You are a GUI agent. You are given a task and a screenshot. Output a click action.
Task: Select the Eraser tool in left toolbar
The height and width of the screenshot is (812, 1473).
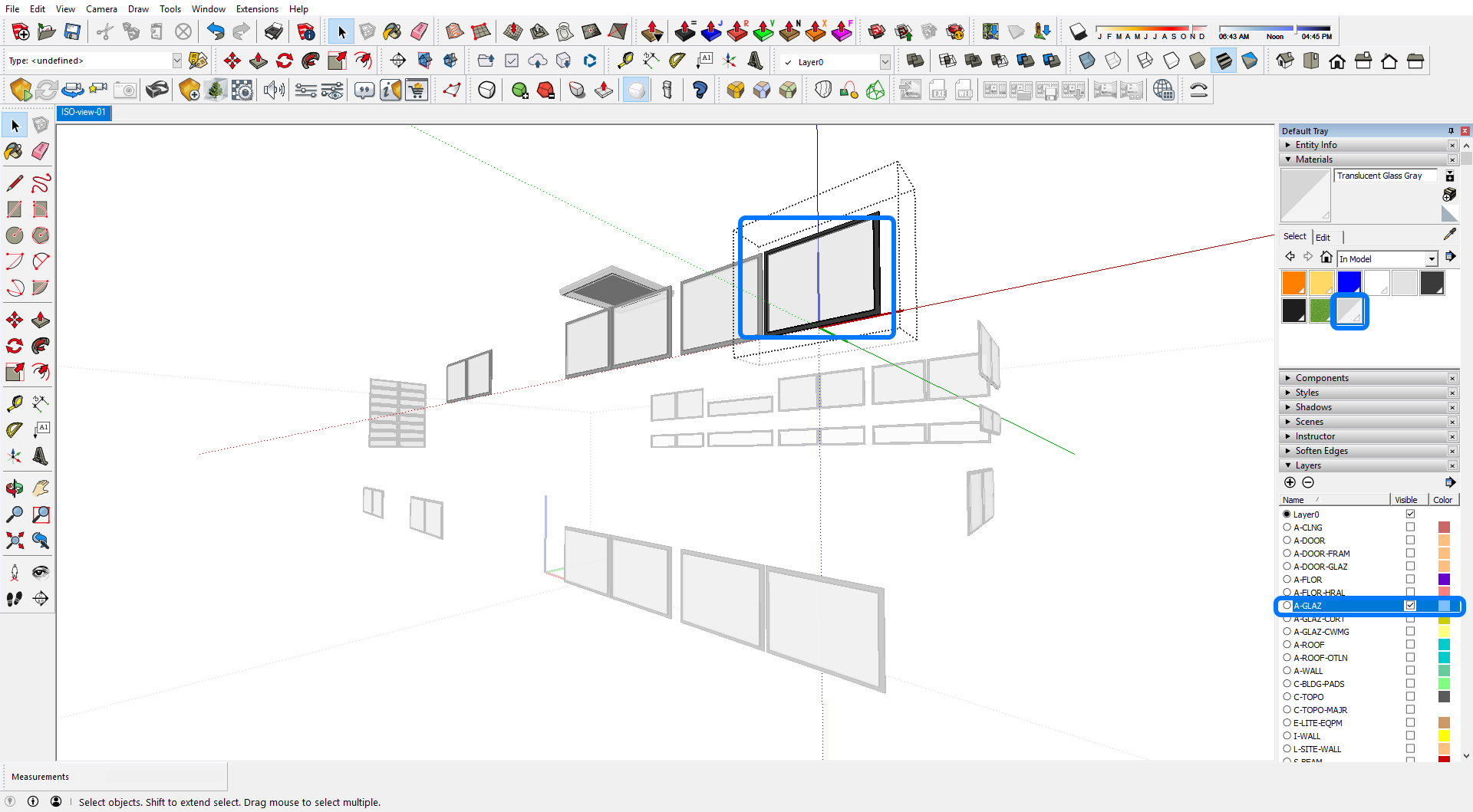point(41,151)
